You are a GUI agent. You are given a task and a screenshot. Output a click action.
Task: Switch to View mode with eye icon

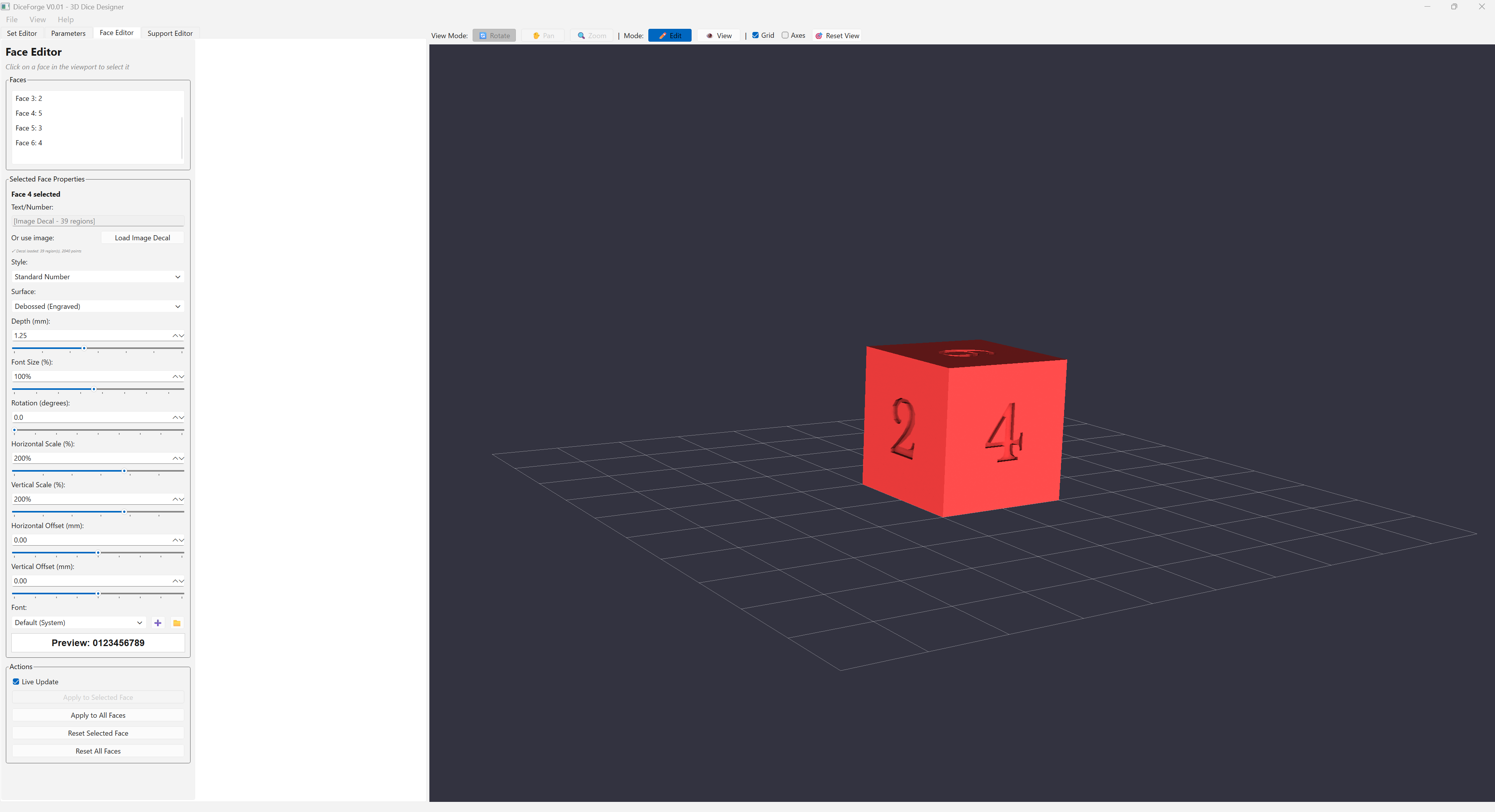(x=718, y=35)
